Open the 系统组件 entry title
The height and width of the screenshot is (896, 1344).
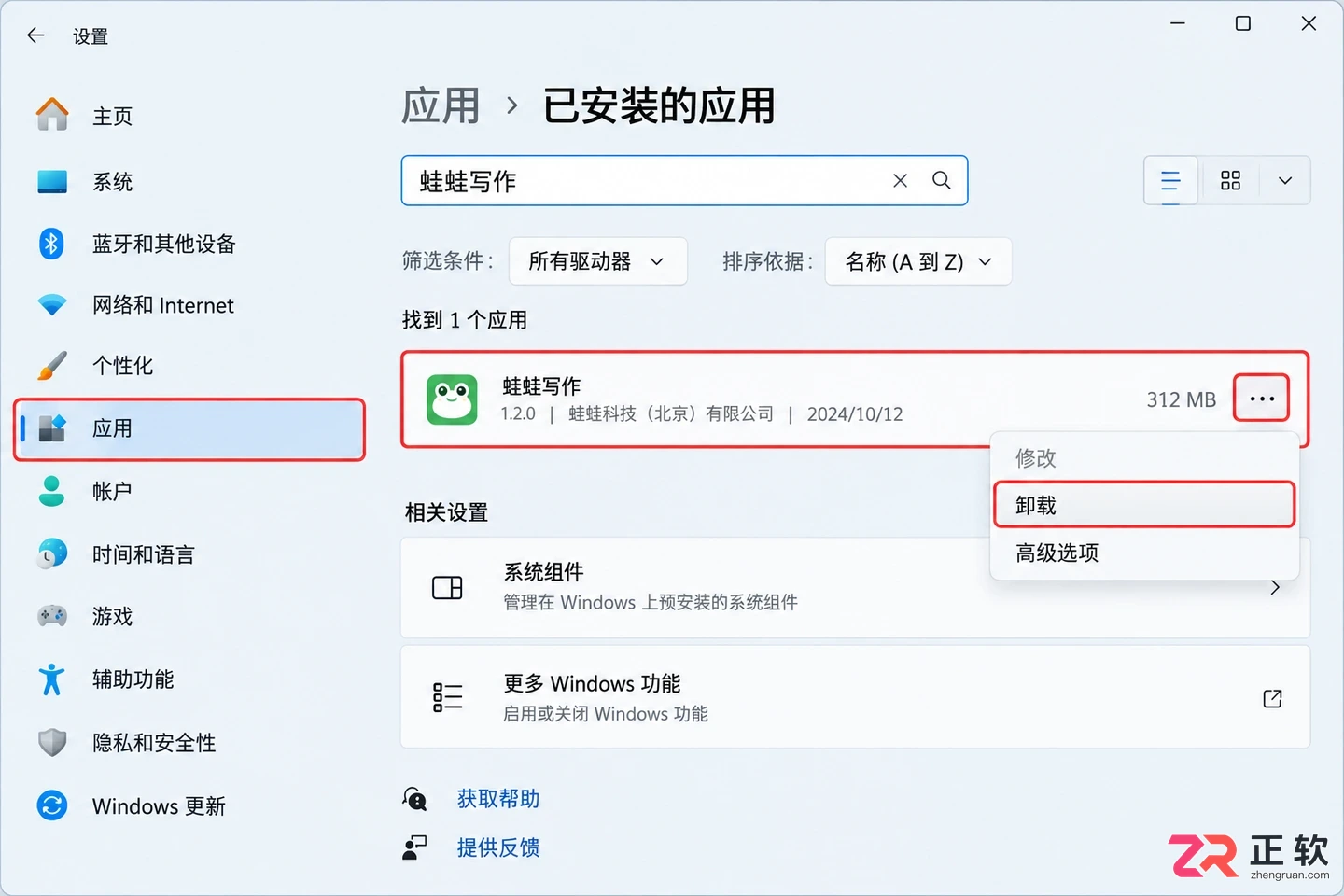(x=544, y=571)
